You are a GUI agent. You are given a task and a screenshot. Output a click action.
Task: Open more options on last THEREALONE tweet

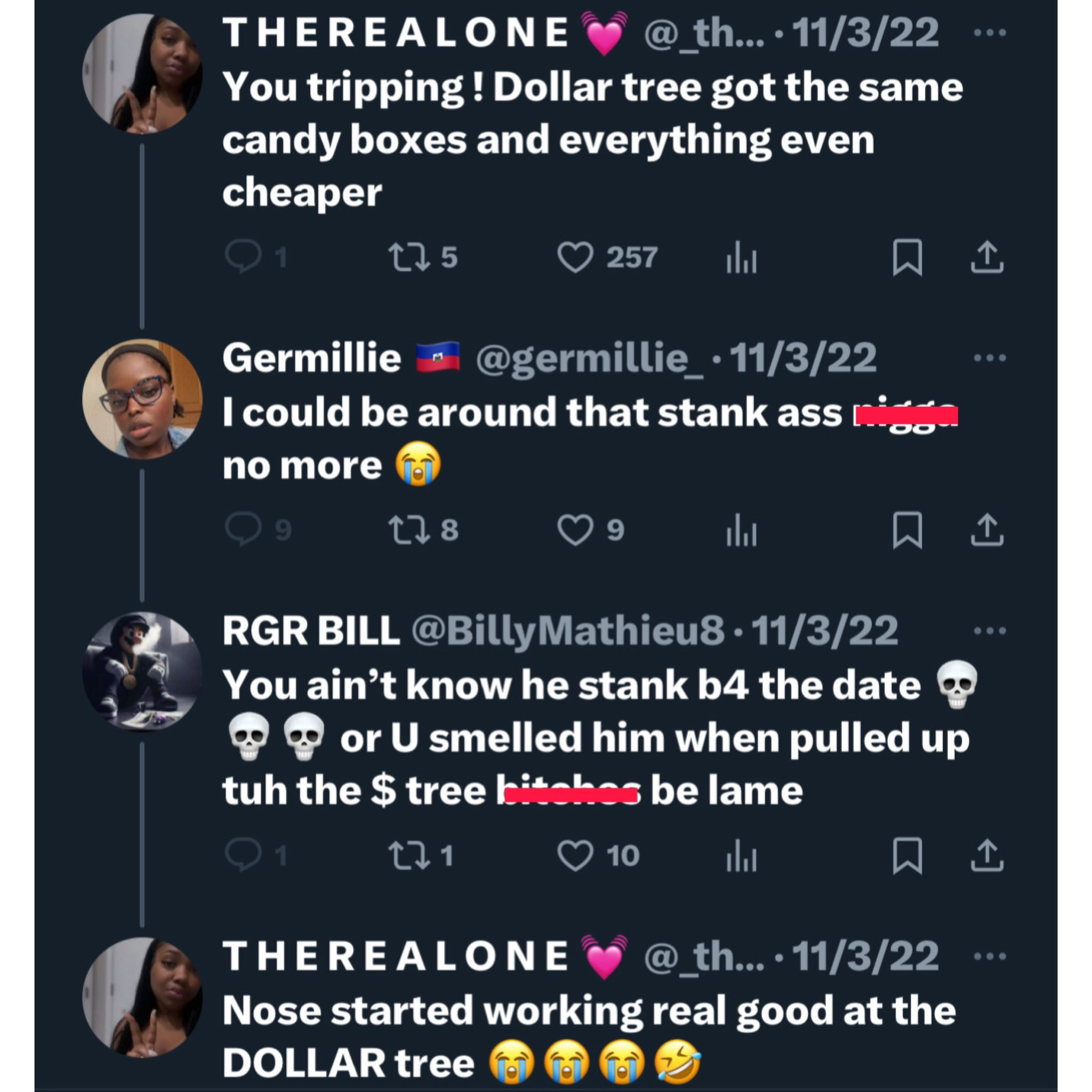pos(990,956)
